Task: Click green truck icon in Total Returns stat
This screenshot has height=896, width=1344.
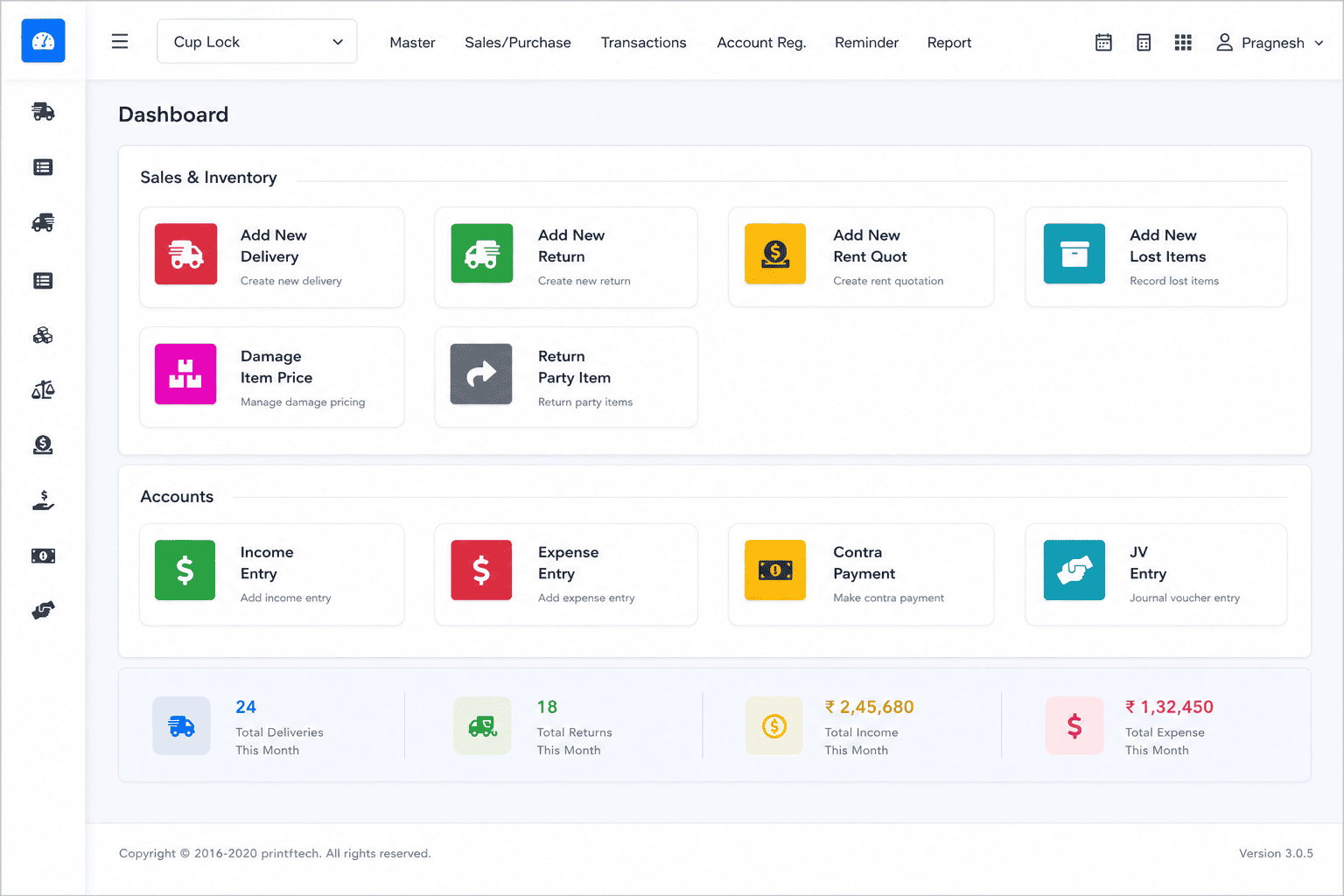Action: point(482,725)
